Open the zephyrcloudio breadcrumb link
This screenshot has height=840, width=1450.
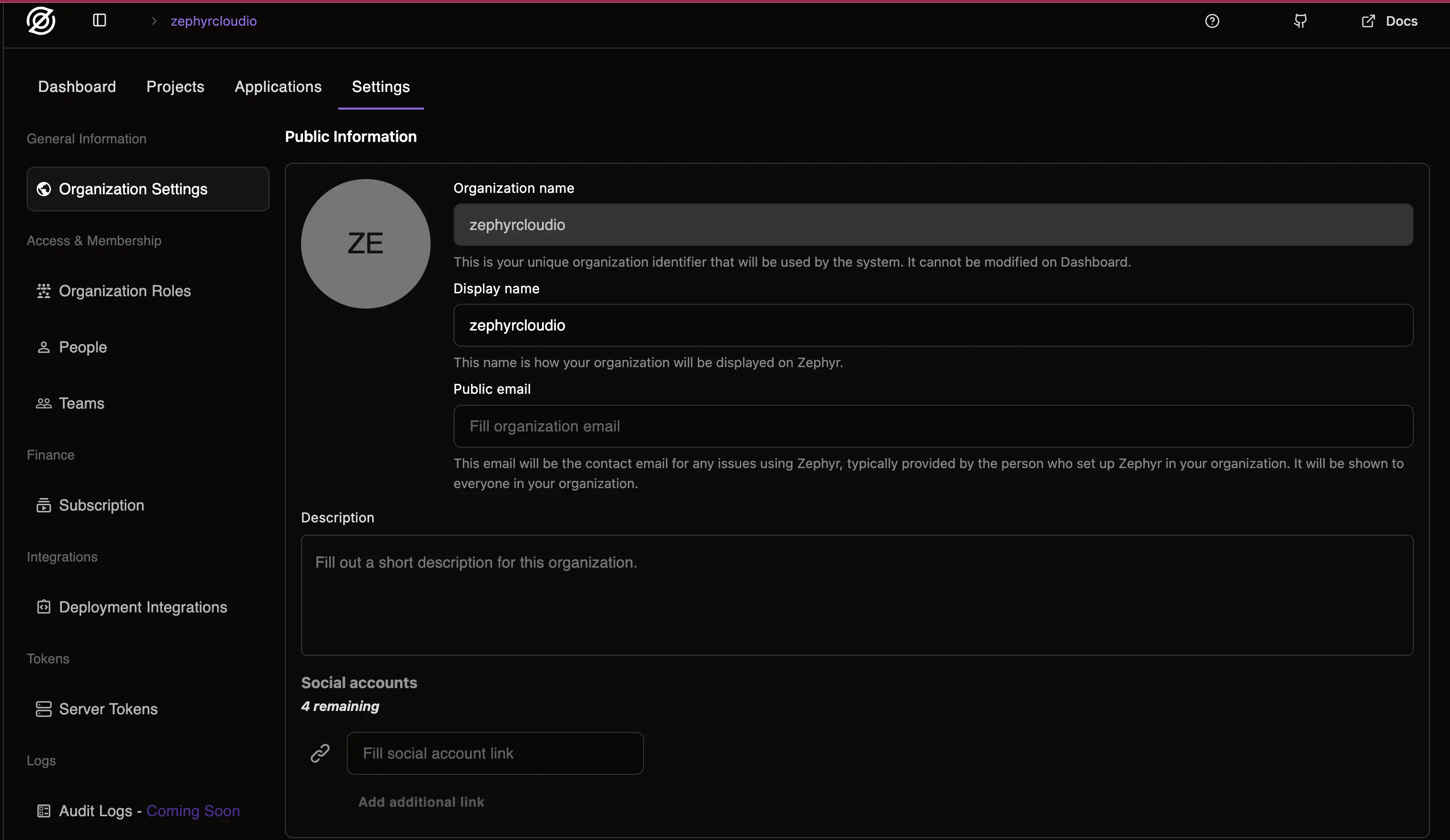pos(213,21)
